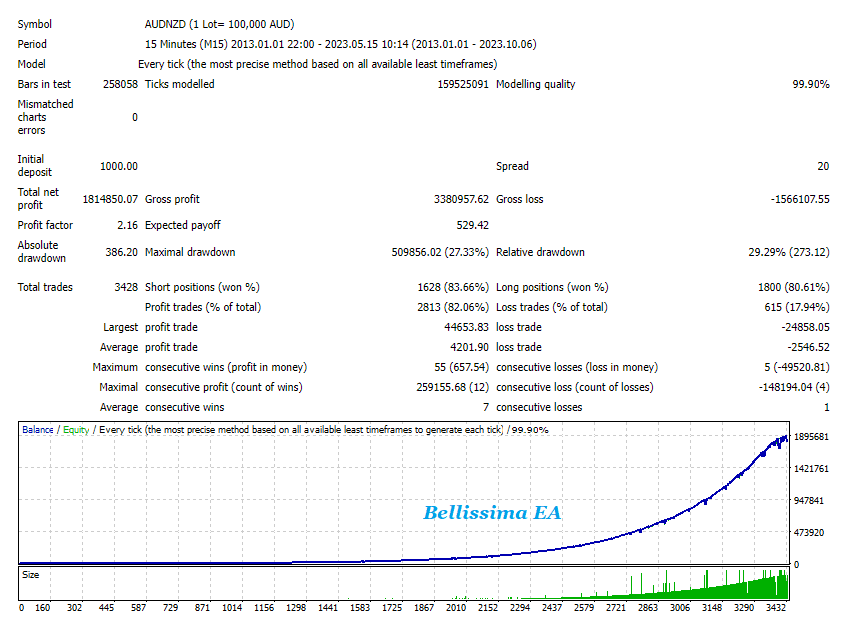This screenshot has width=861, height=621.
Task: Click the Bellissima EA watermark text
Action: pos(492,513)
